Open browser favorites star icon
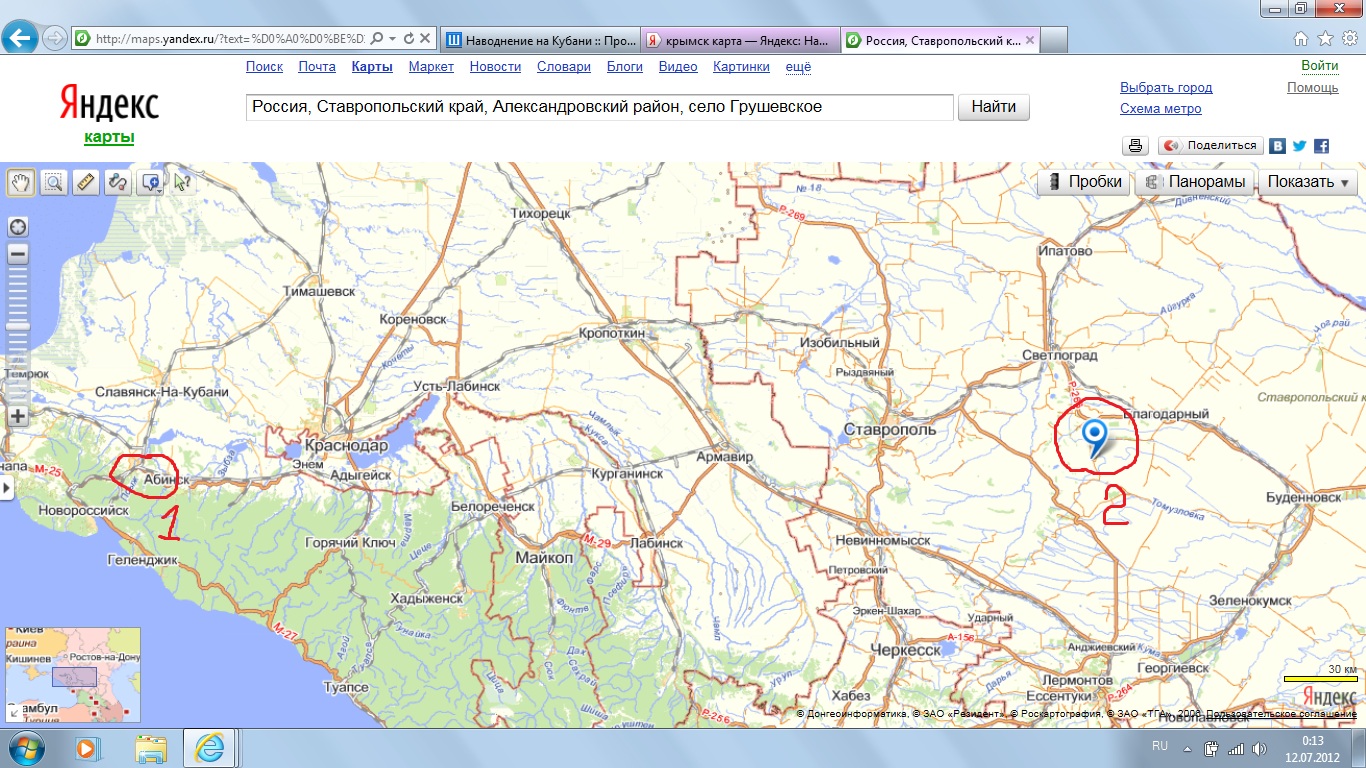The width and height of the screenshot is (1366, 768). click(1325, 39)
